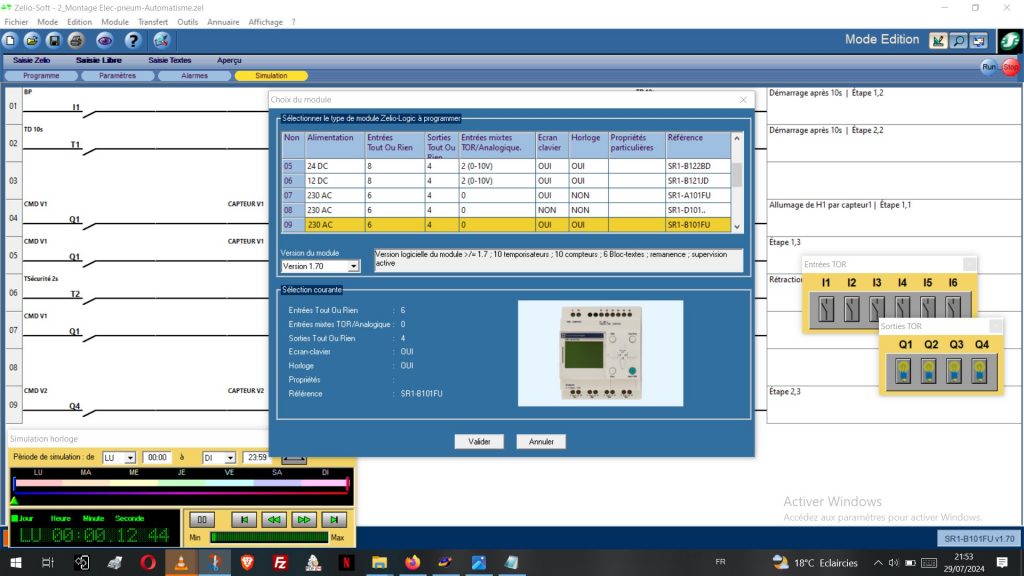This screenshot has height=576, width=1024.
Task: Toggle input I2 switch in Entrées TOR
Action: [x=852, y=308]
